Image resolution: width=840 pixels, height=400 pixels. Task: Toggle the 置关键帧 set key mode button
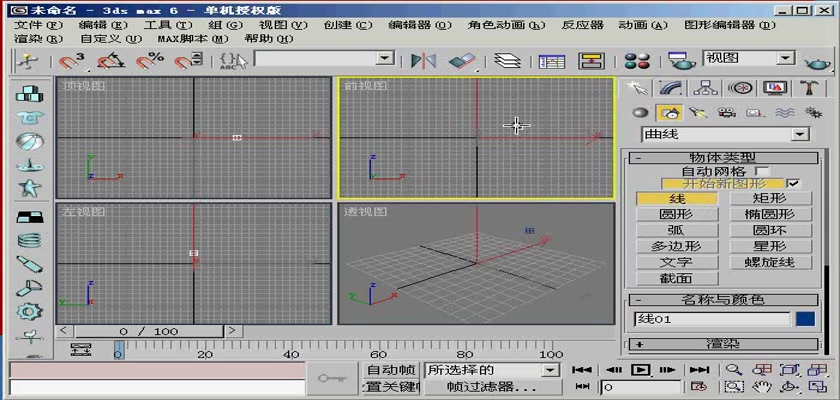pyautogui.click(x=391, y=387)
